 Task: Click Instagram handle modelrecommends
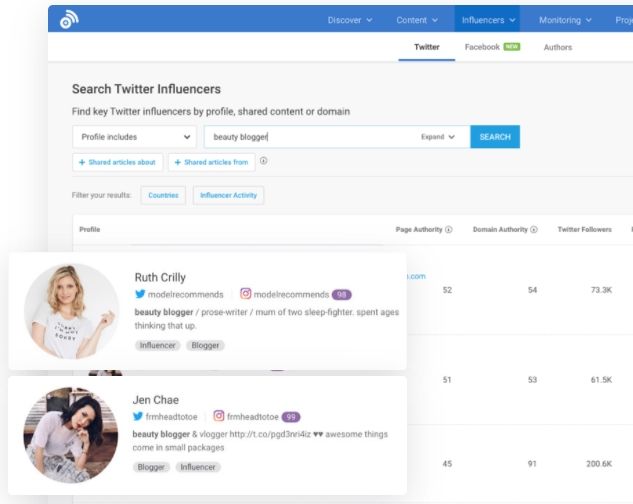(x=291, y=294)
